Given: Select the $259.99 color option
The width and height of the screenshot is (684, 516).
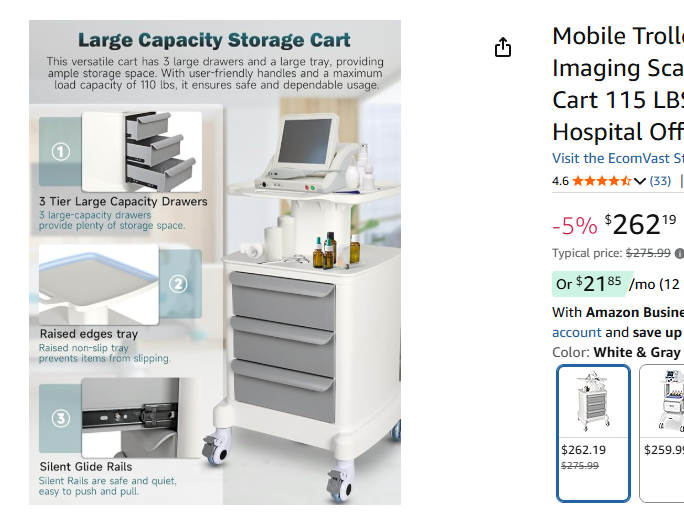Looking at the screenshot, I should [x=663, y=432].
